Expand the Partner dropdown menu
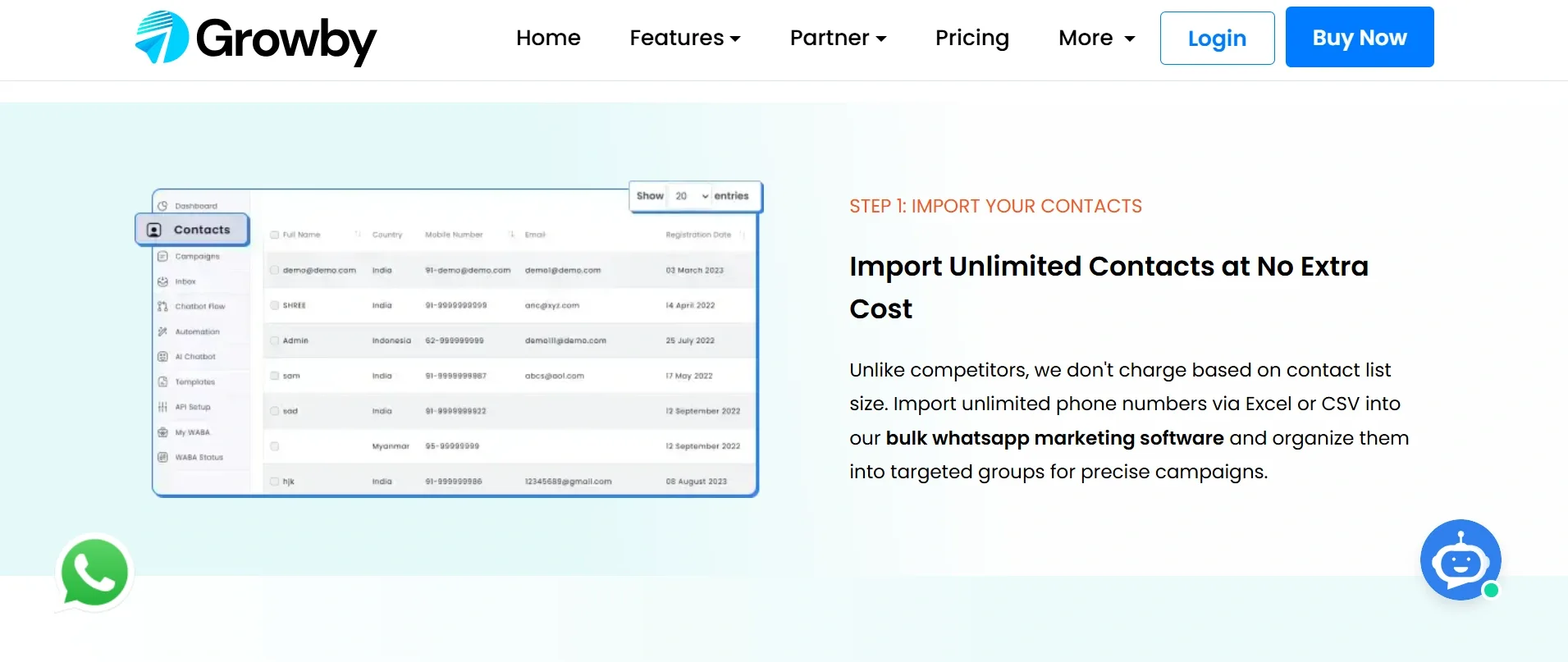The width and height of the screenshot is (1568, 662). (838, 38)
